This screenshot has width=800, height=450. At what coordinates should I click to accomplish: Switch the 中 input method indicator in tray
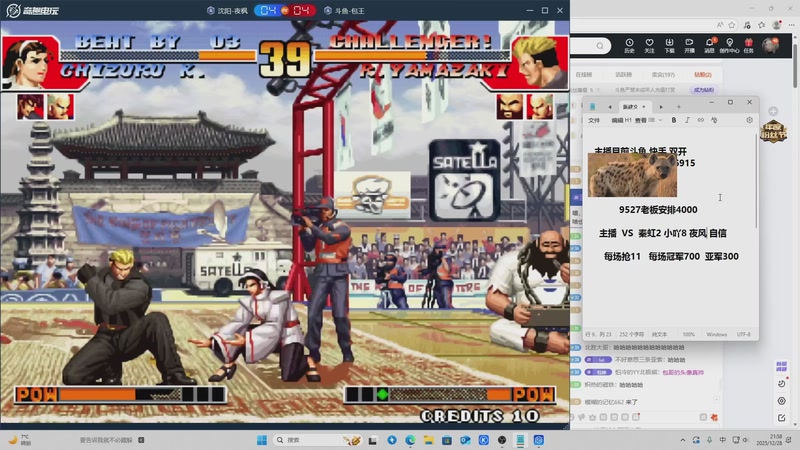pos(722,440)
